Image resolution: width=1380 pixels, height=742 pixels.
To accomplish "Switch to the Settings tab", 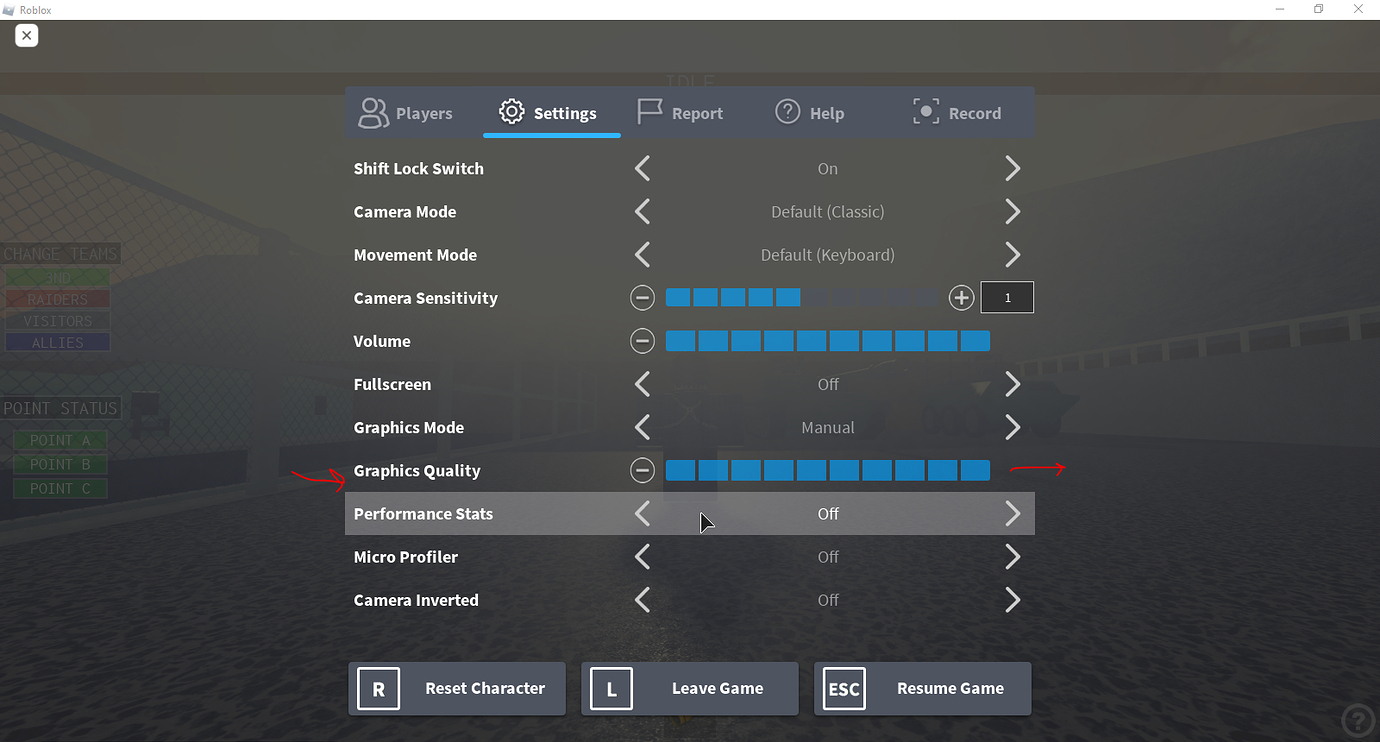I will coord(551,113).
